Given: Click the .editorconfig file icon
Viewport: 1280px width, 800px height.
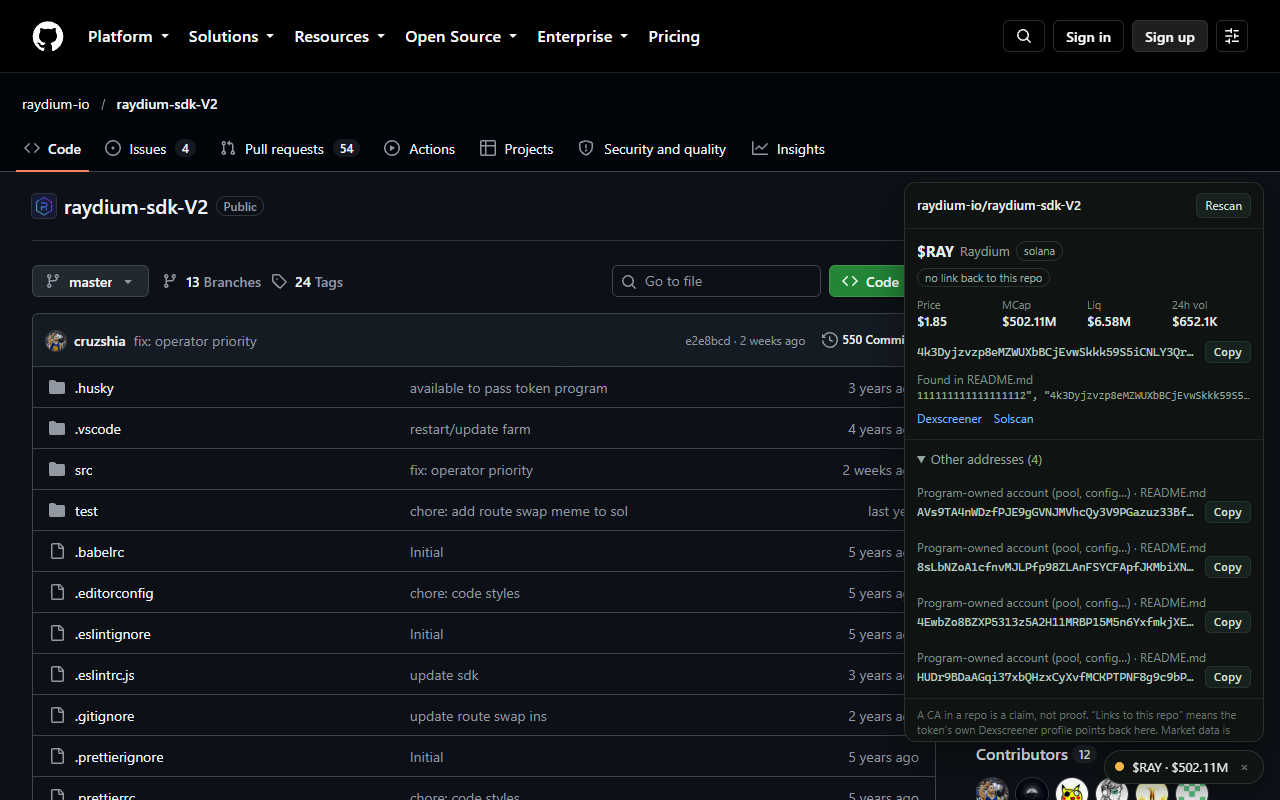Looking at the screenshot, I should 57,593.
